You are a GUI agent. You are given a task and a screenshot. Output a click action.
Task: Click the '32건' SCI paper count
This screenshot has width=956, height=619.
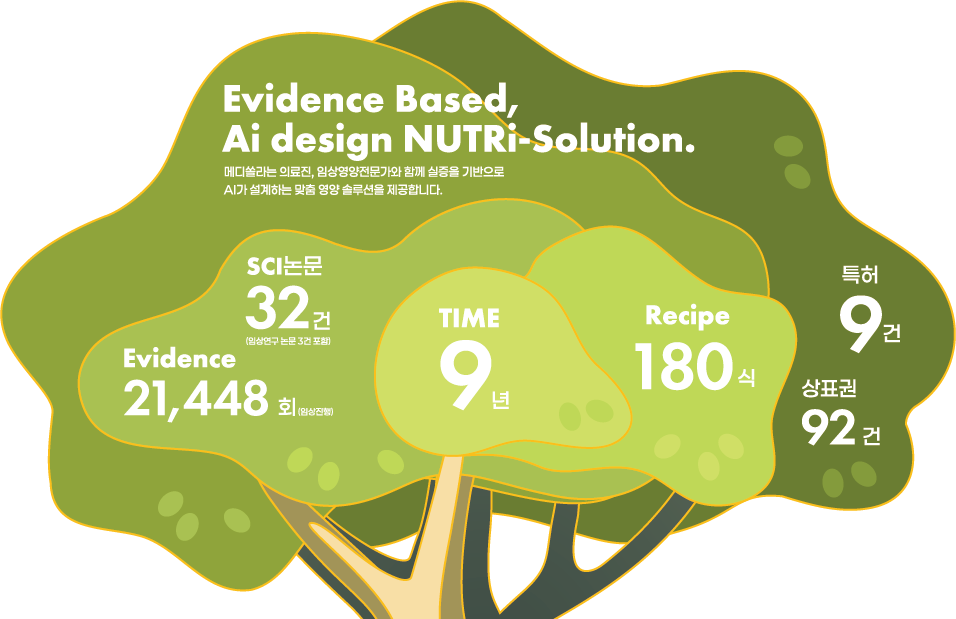[x=288, y=308]
